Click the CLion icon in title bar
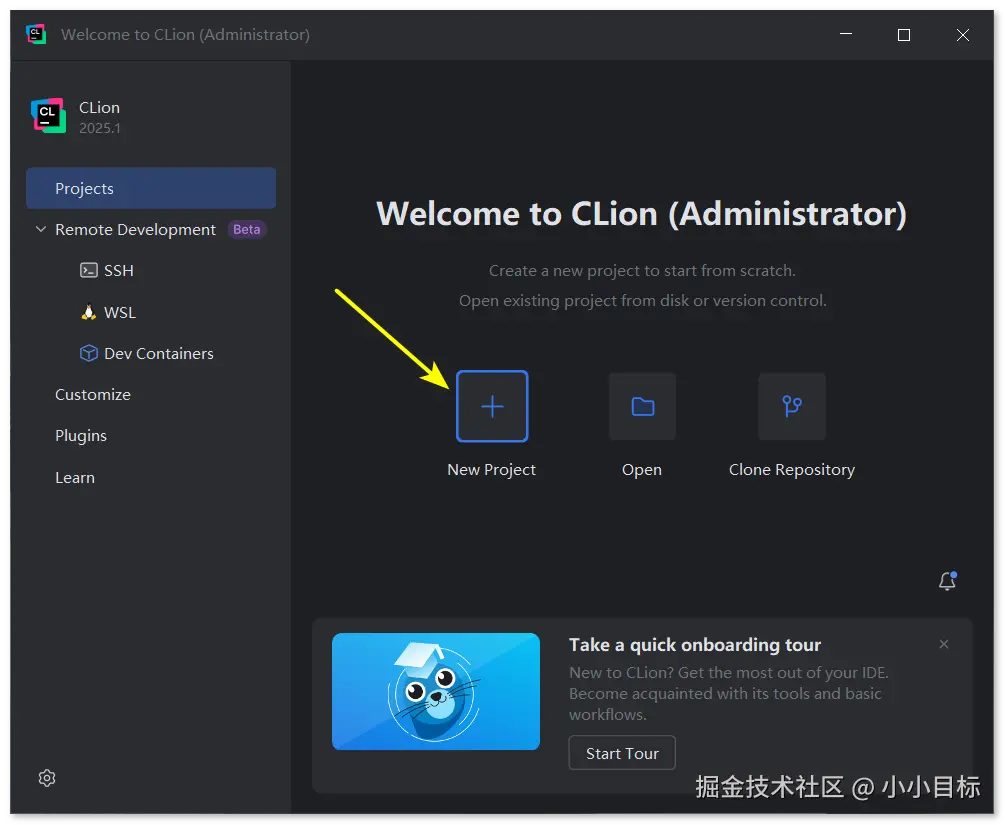1005x825 pixels. [36, 34]
